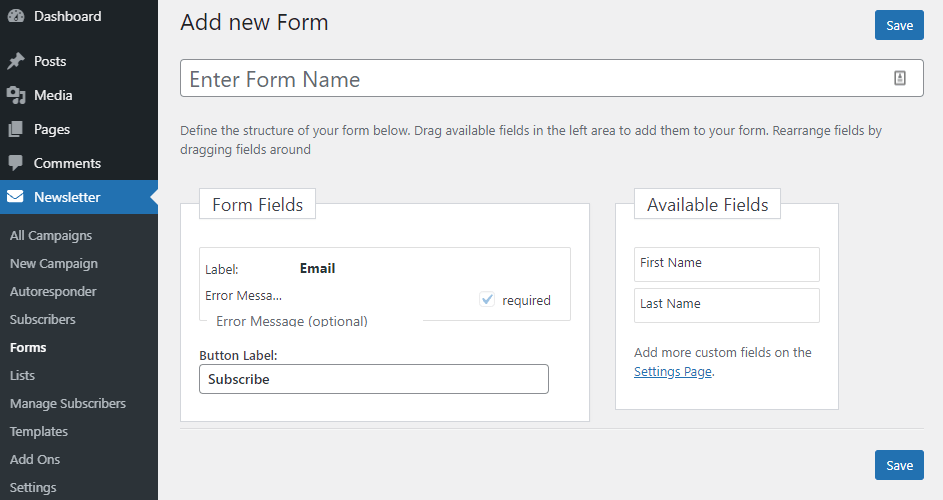This screenshot has width=943, height=500.
Task: Click the Media library icon
Action: pos(15,95)
